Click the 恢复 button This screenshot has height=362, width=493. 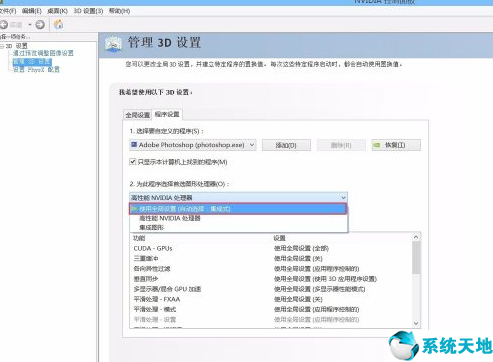click(396, 145)
